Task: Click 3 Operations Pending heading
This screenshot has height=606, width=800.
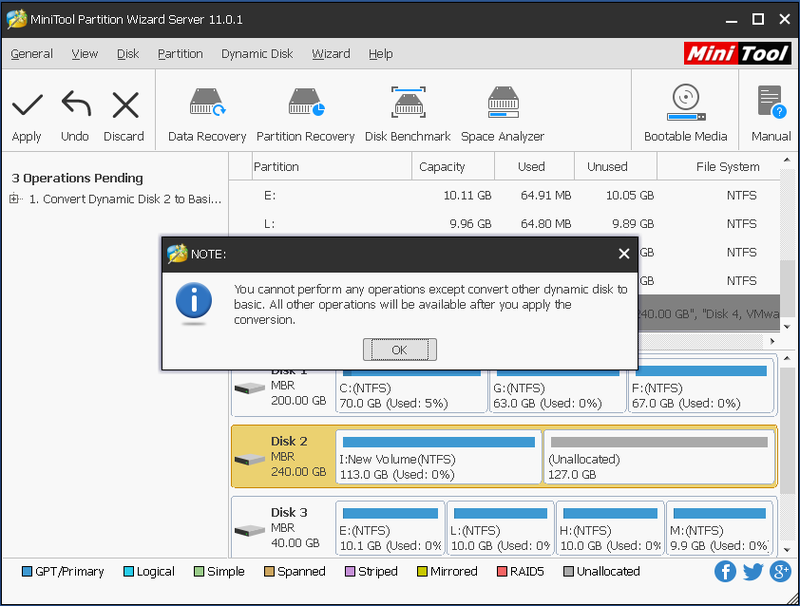Action: (77, 178)
